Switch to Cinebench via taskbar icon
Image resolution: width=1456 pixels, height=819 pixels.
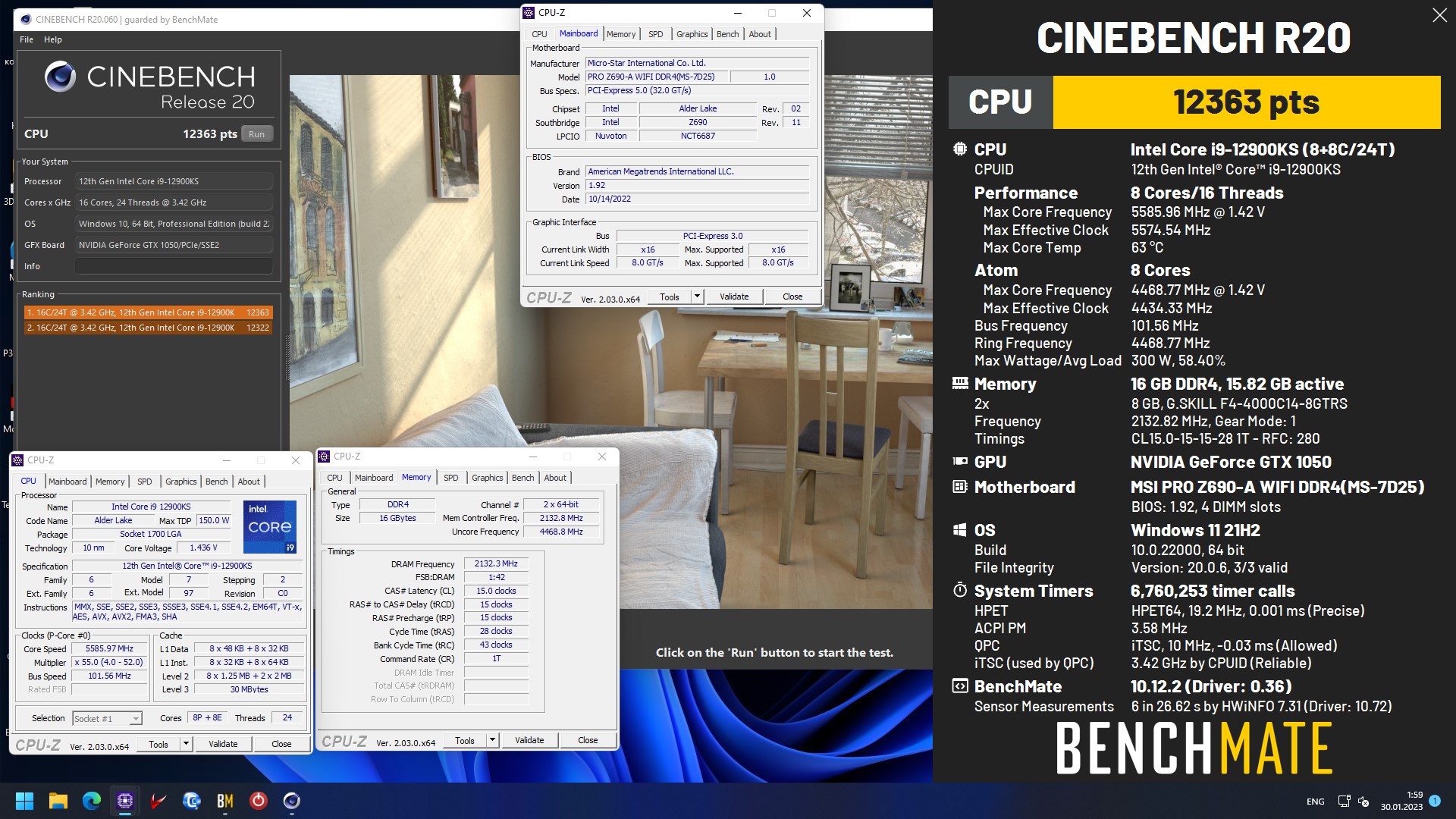point(292,801)
